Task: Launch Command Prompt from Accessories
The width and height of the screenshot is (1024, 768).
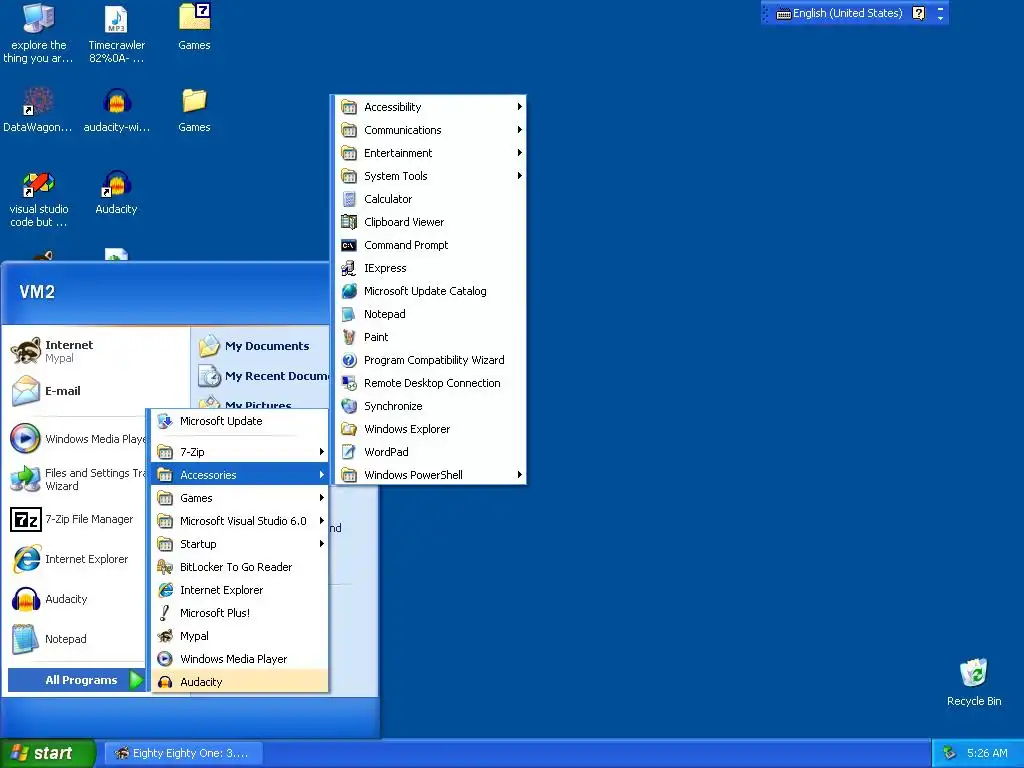Action: click(x=430, y=245)
